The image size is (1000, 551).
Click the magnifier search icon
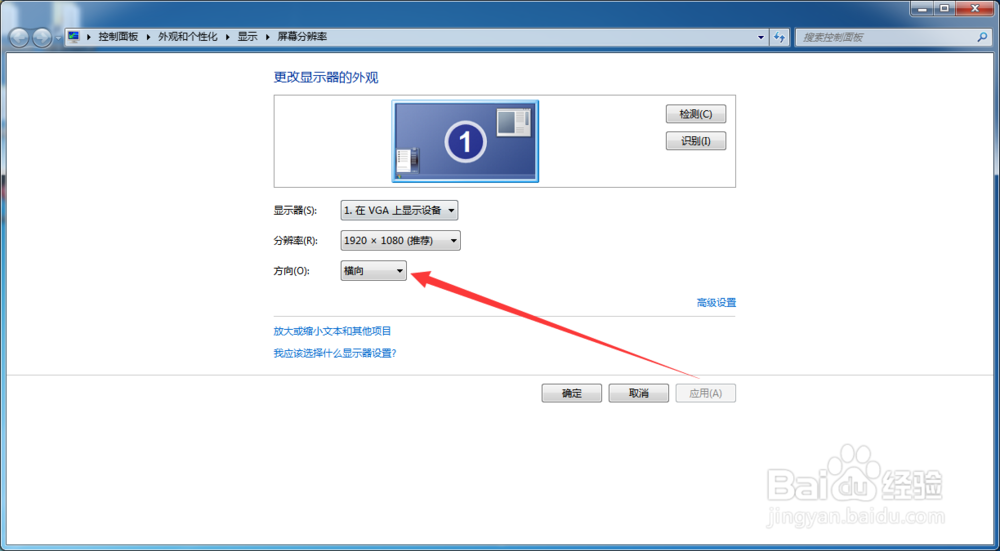pos(982,38)
